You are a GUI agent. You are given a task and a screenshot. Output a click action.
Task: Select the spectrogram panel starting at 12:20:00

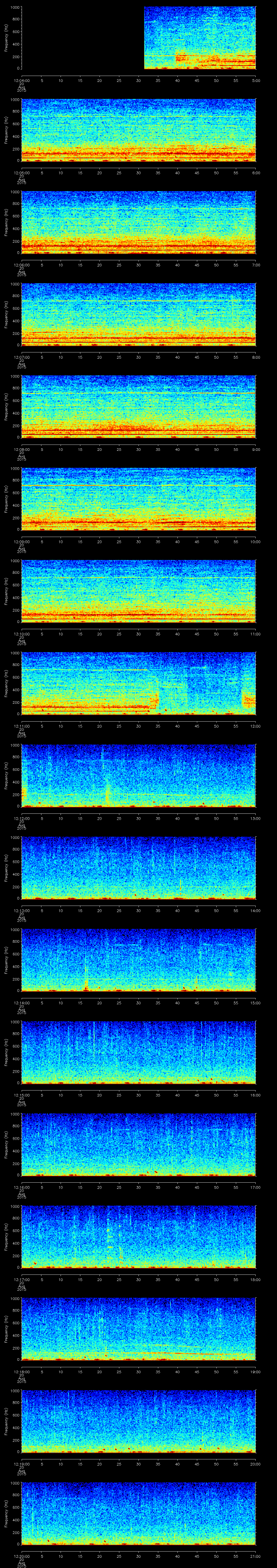(139, 1513)
